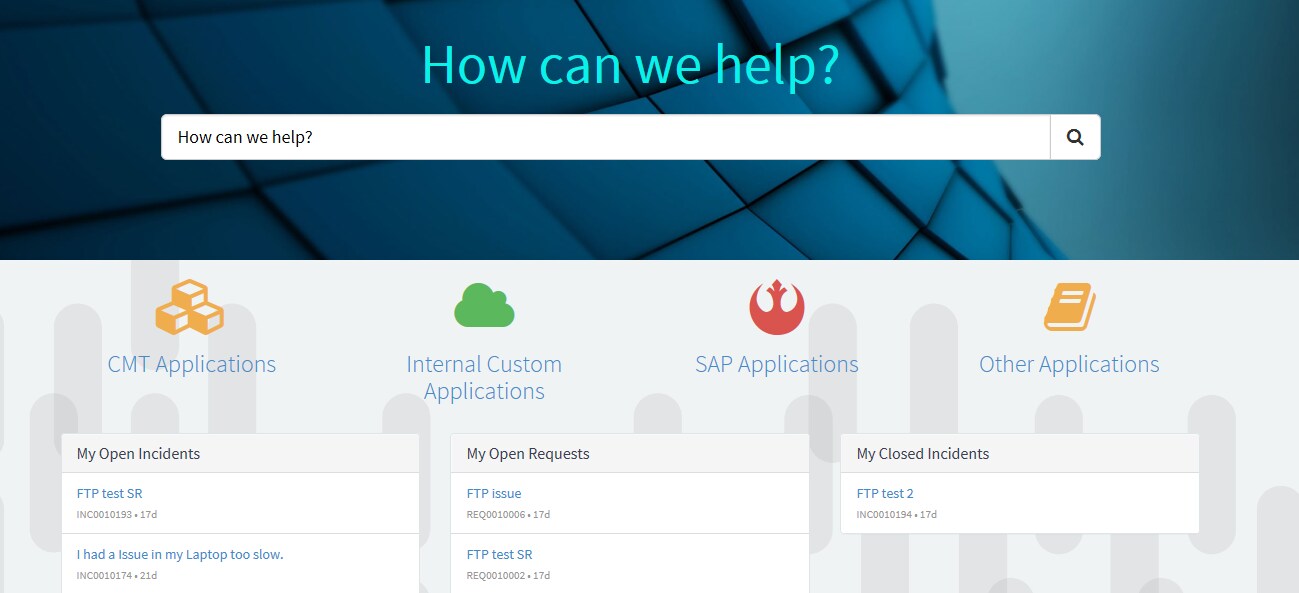Click the orange book Other Applications icon

(x=1070, y=307)
